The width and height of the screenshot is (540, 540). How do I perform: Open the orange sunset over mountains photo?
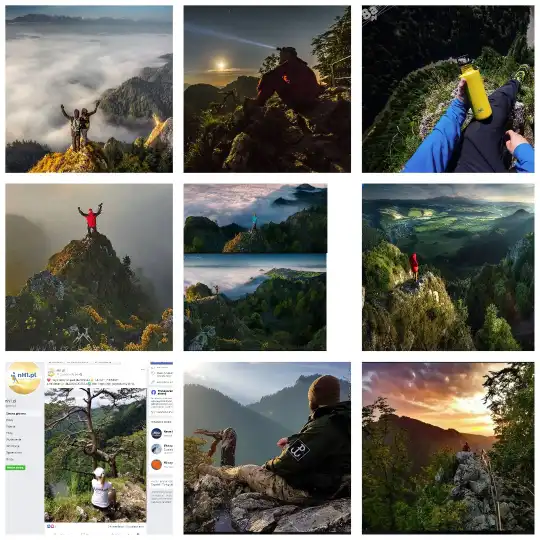click(448, 448)
